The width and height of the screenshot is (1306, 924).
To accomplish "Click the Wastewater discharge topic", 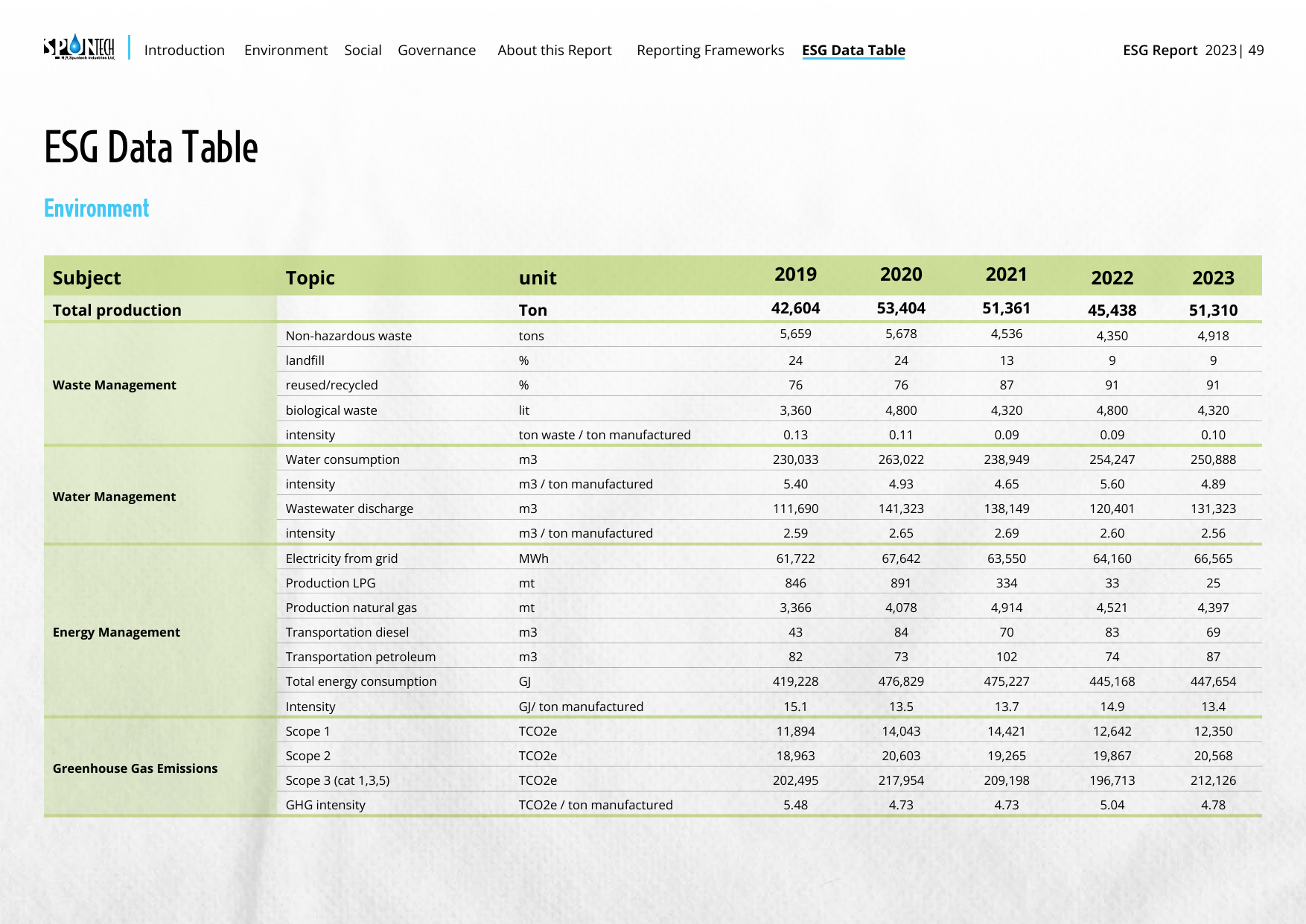I will click(x=349, y=509).
